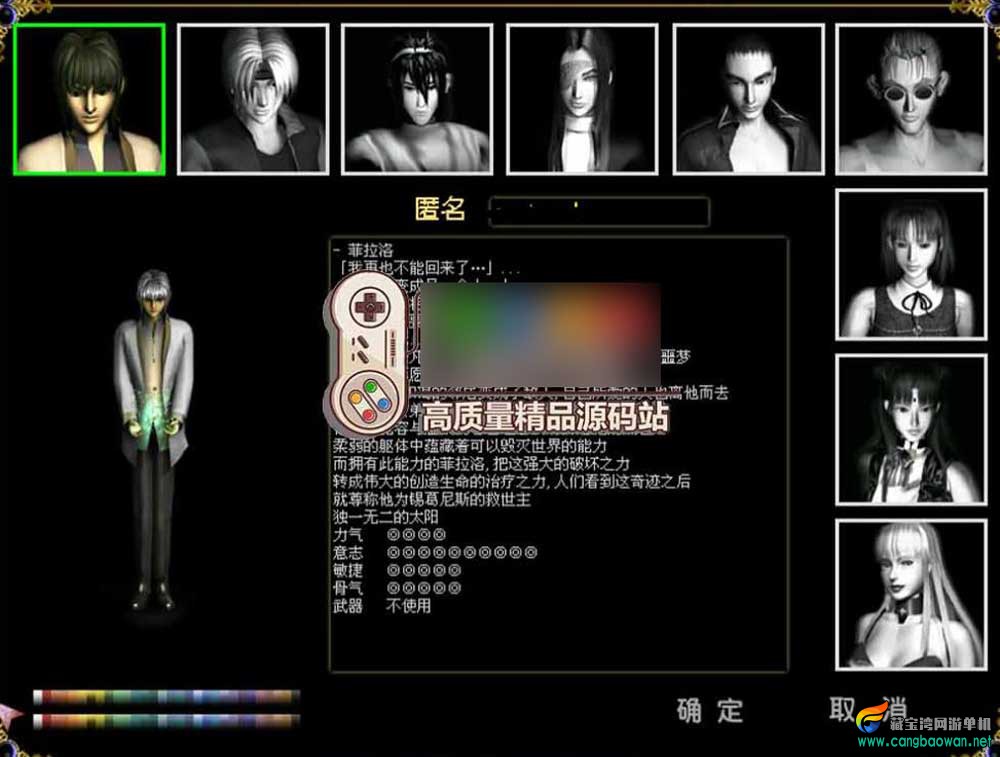Viewport: 1000px width, 757px height.
Task: Click the 匿名 name input field
Action: tap(599, 211)
